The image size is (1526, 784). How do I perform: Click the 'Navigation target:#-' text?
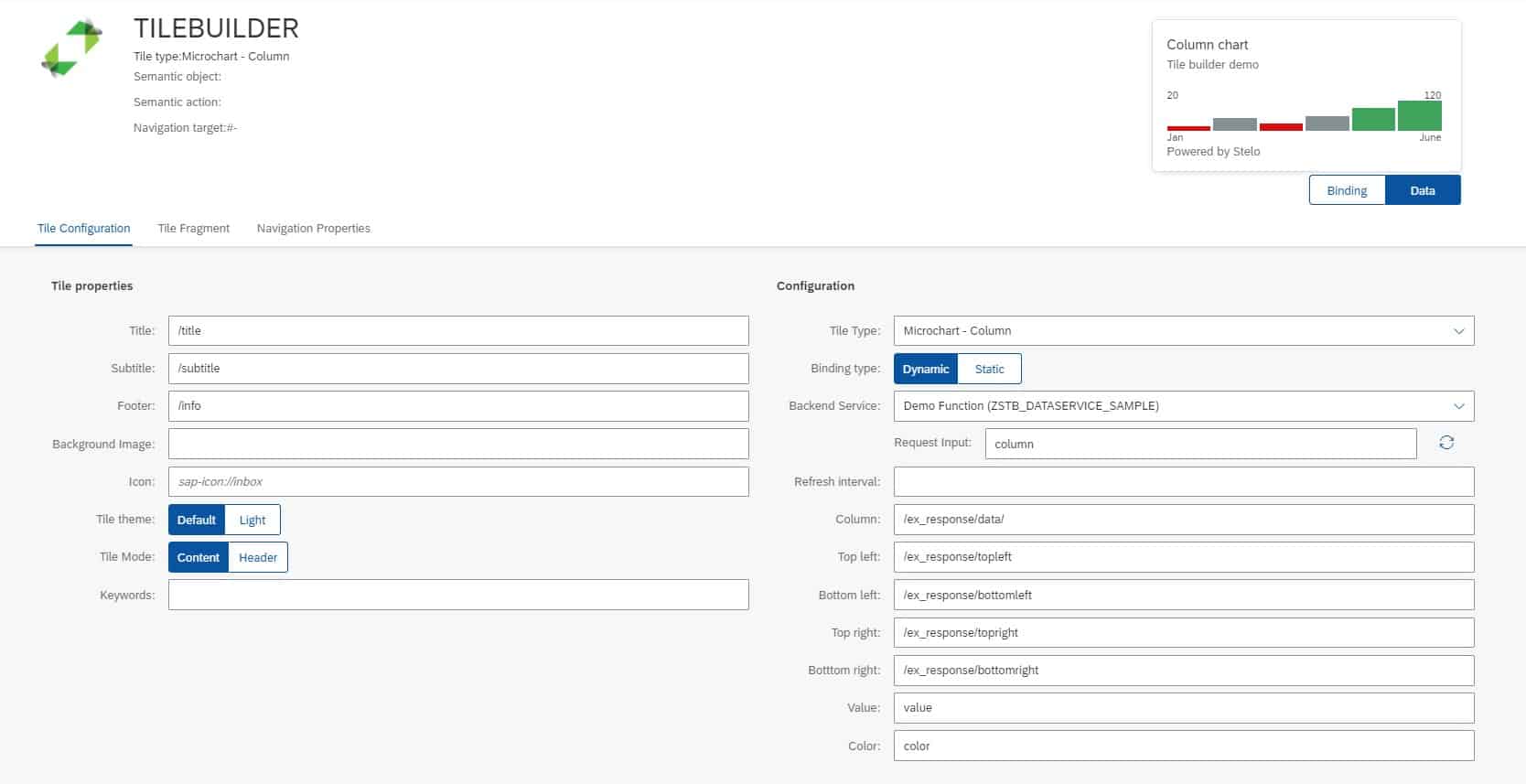pos(185,128)
